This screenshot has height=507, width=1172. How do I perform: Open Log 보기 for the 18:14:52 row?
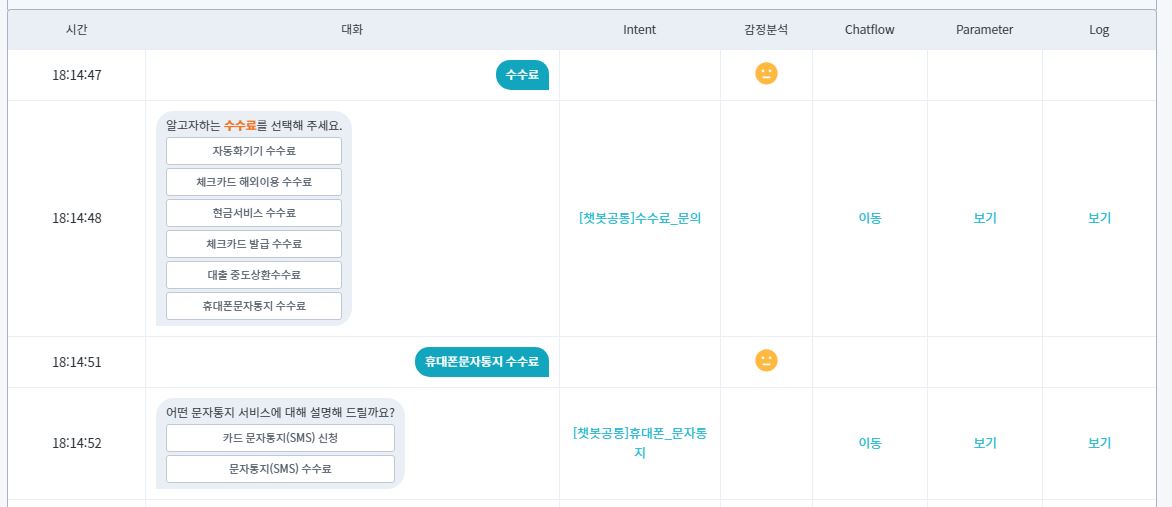coord(1099,443)
